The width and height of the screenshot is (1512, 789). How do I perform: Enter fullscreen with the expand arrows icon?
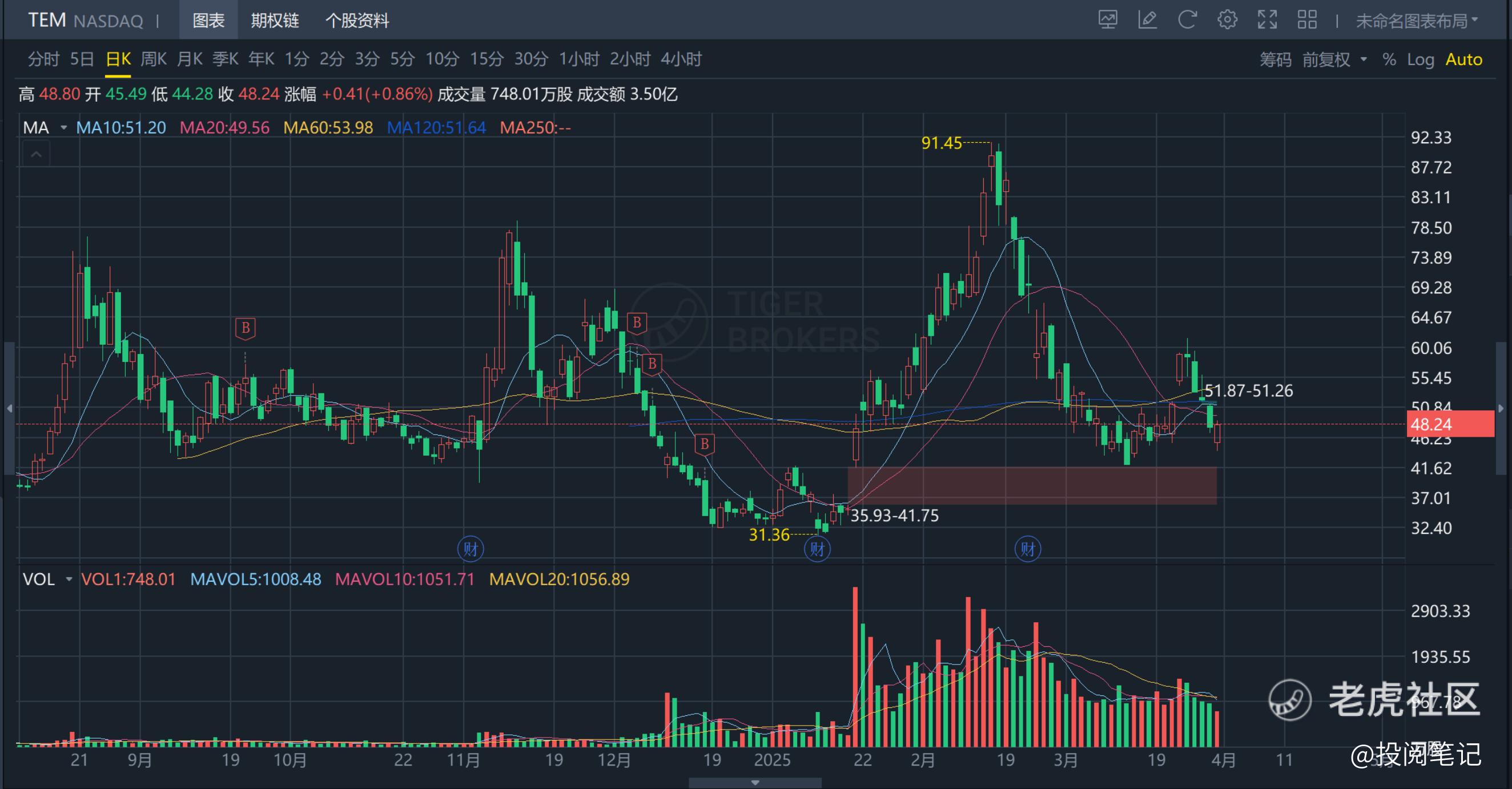1266,20
